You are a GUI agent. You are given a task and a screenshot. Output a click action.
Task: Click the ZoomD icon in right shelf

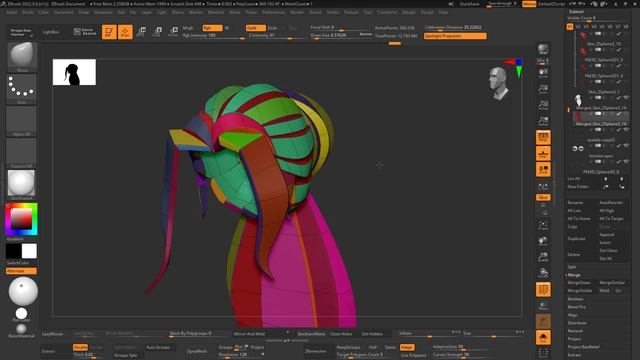point(543,257)
